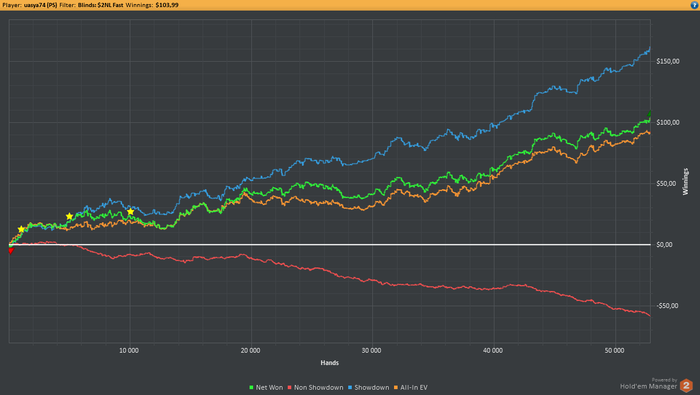Screen dimensions: 700x395
Task: Toggle the Non Showdown legend entry
Action: pyautogui.click(x=315, y=387)
